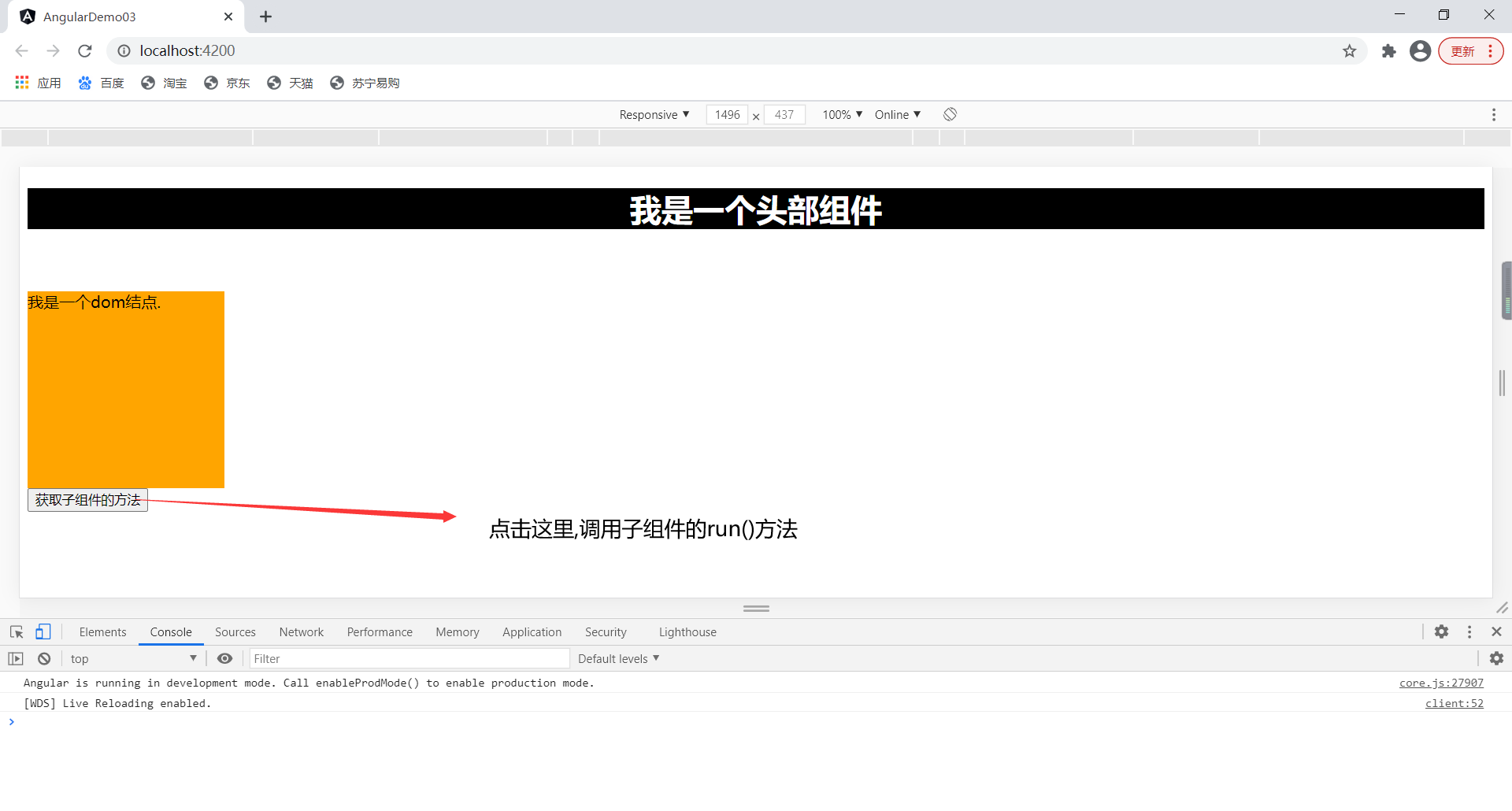Open a new browser tab
Image resolution: width=1512 pixels, height=811 pixels.
click(x=266, y=17)
